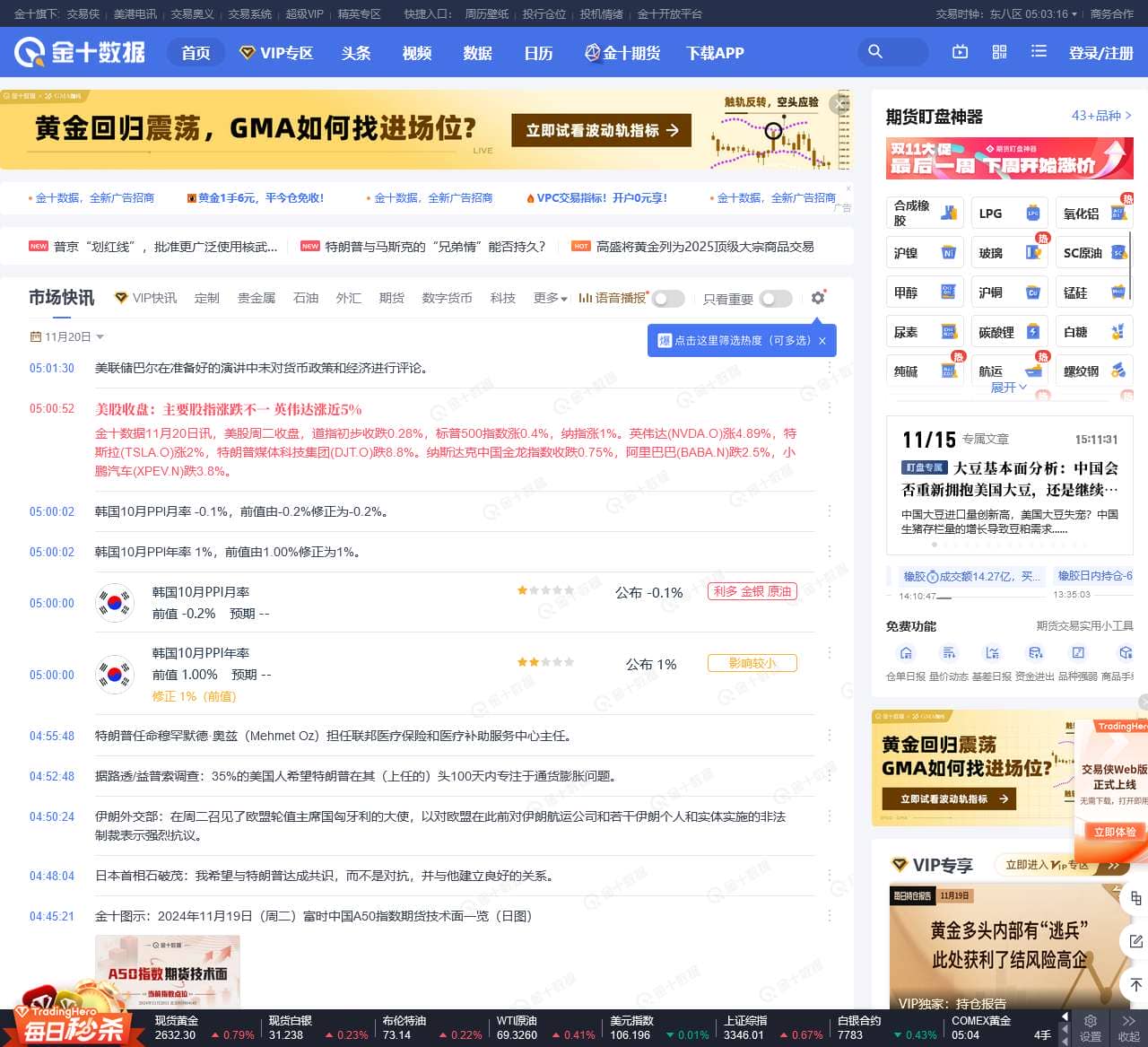Select the 玻璃 futures tile
Image resolution: width=1148 pixels, height=1047 pixels.
(x=1009, y=253)
